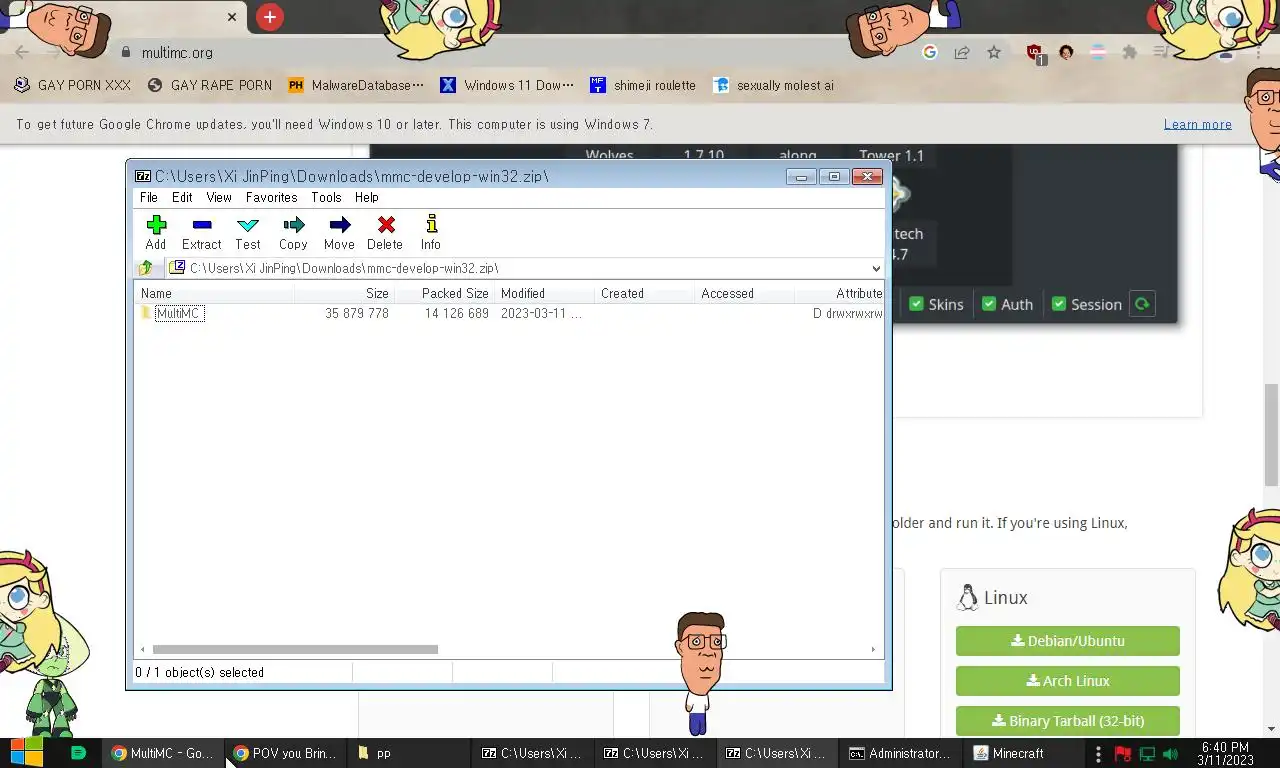
Task: Open the archive Info tool
Action: pyautogui.click(x=431, y=232)
